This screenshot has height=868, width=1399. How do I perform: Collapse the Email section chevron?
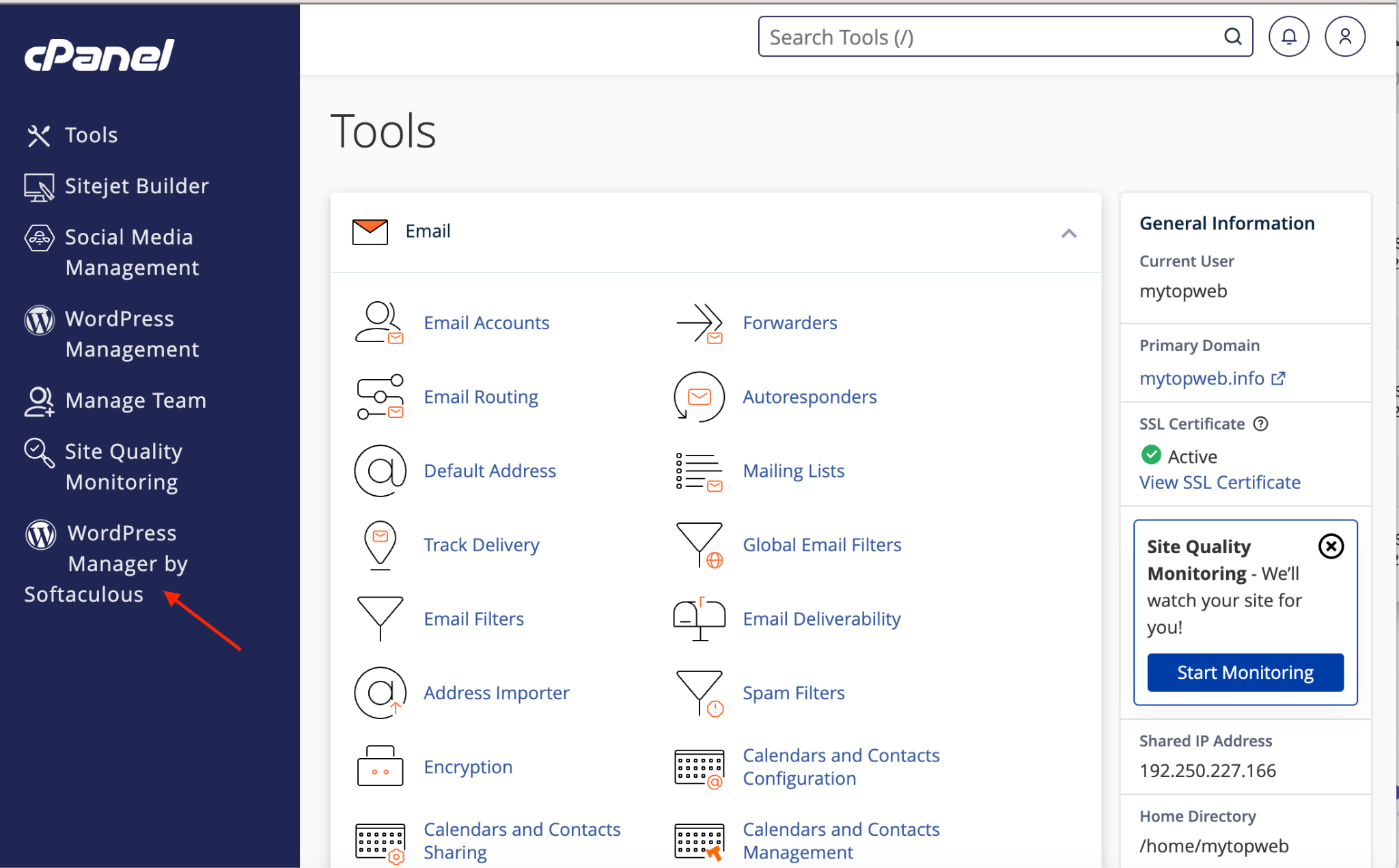(1069, 234)
